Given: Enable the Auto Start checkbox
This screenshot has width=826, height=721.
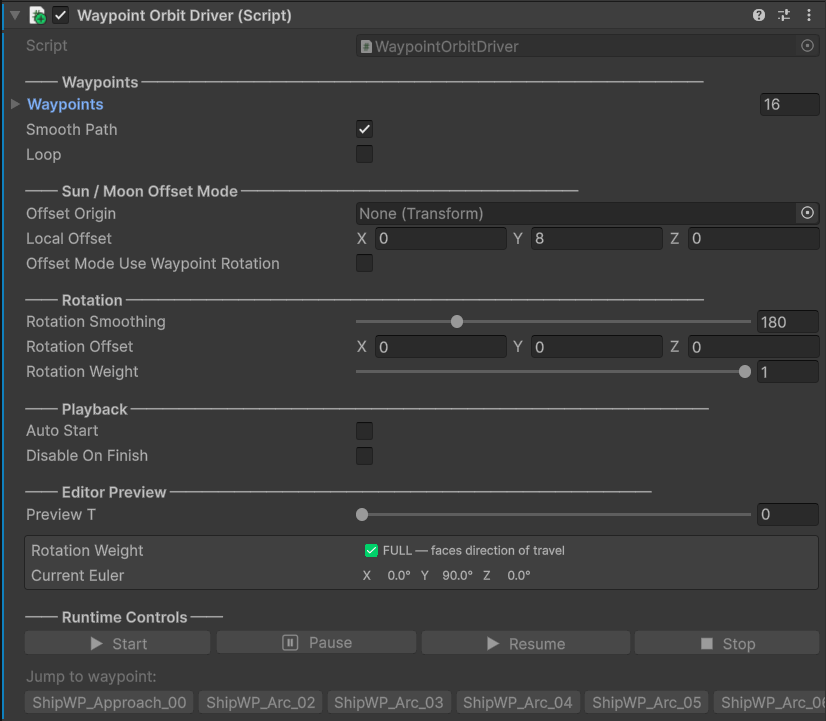Looking at the screenshot, I should click(364, 430).
